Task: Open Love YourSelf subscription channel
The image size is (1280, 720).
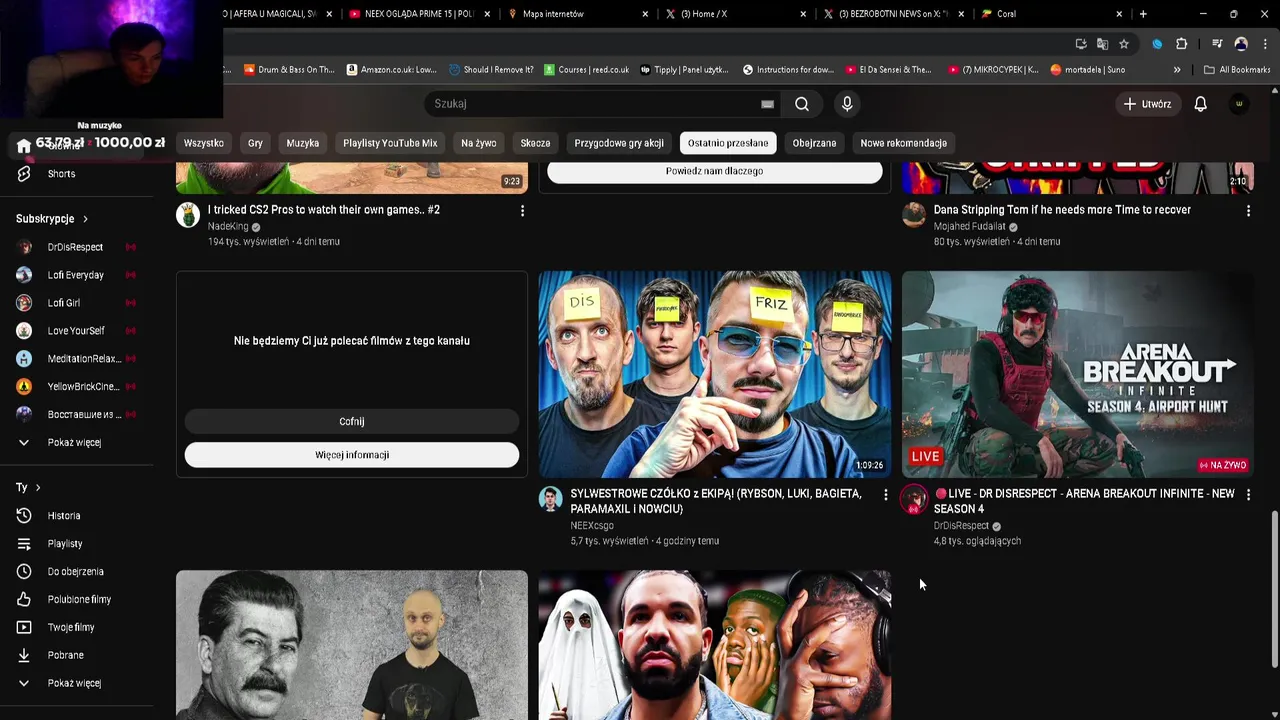Action: (75, 331)
